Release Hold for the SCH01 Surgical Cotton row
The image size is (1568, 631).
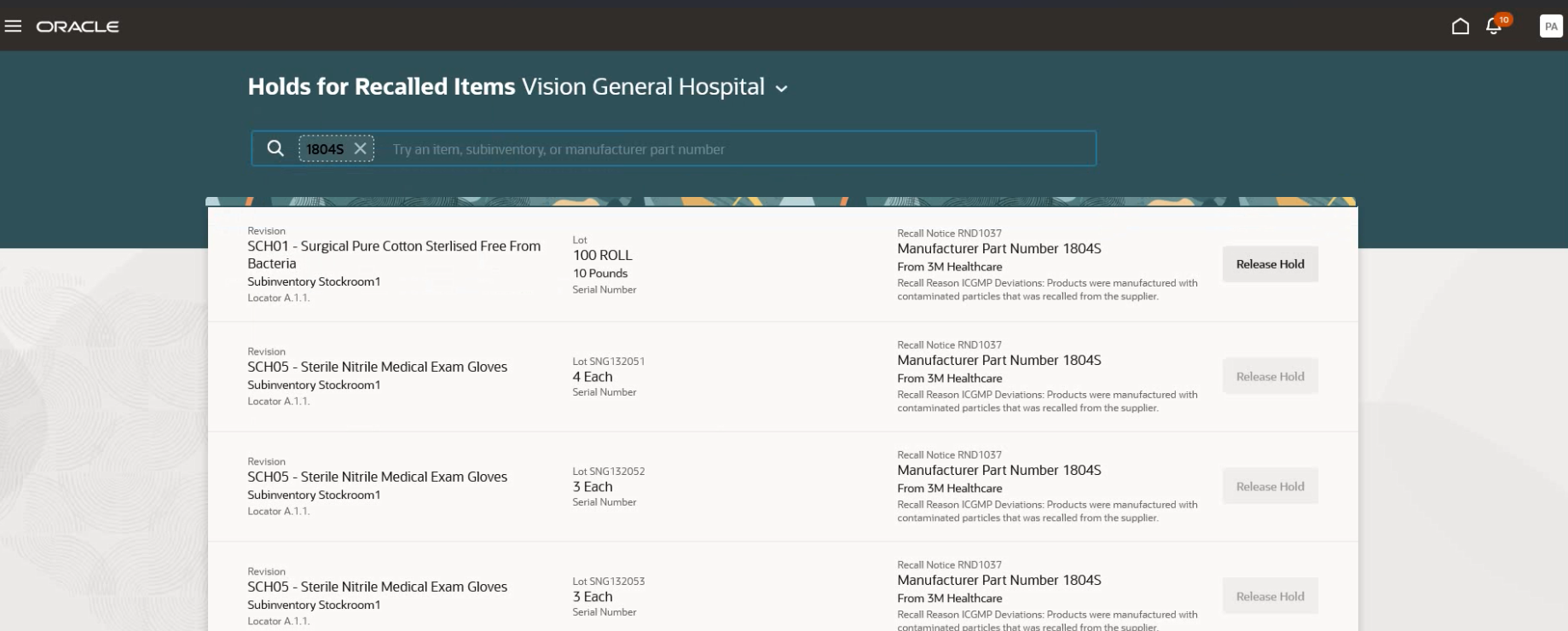[x=1270, y=264]
